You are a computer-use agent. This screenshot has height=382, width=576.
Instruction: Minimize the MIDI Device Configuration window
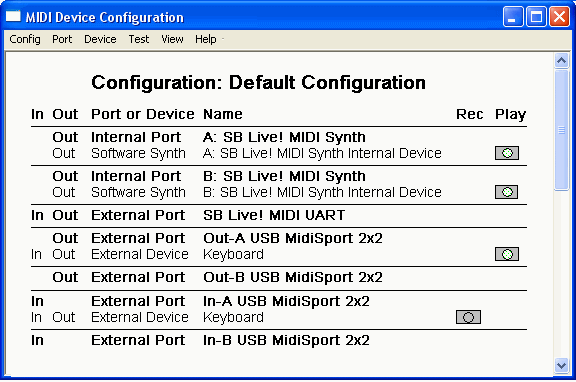513,17
